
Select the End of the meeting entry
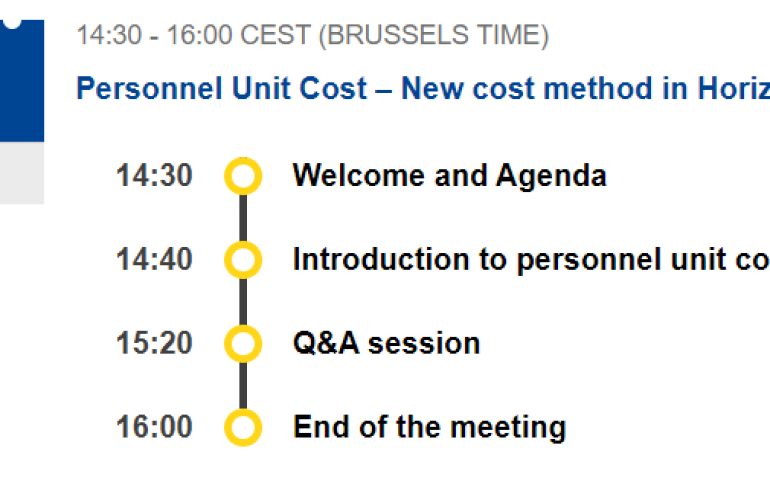(429, 428)
